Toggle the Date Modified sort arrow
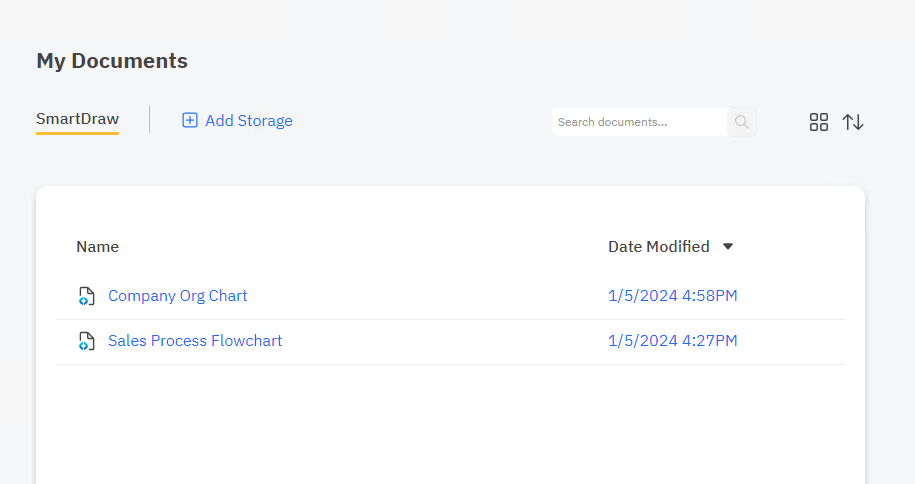This screenshot has height=484, width=915. (x=728, y=247)
